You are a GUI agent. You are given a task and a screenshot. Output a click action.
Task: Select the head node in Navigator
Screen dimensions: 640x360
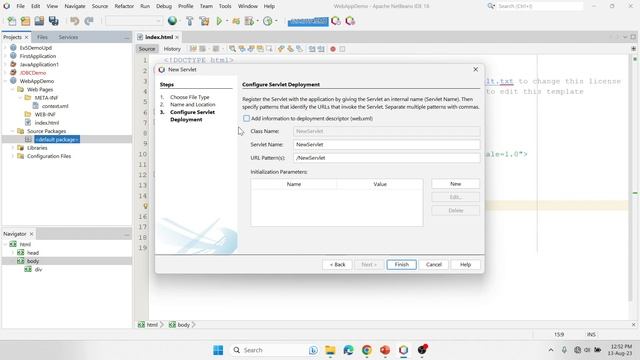33,253
